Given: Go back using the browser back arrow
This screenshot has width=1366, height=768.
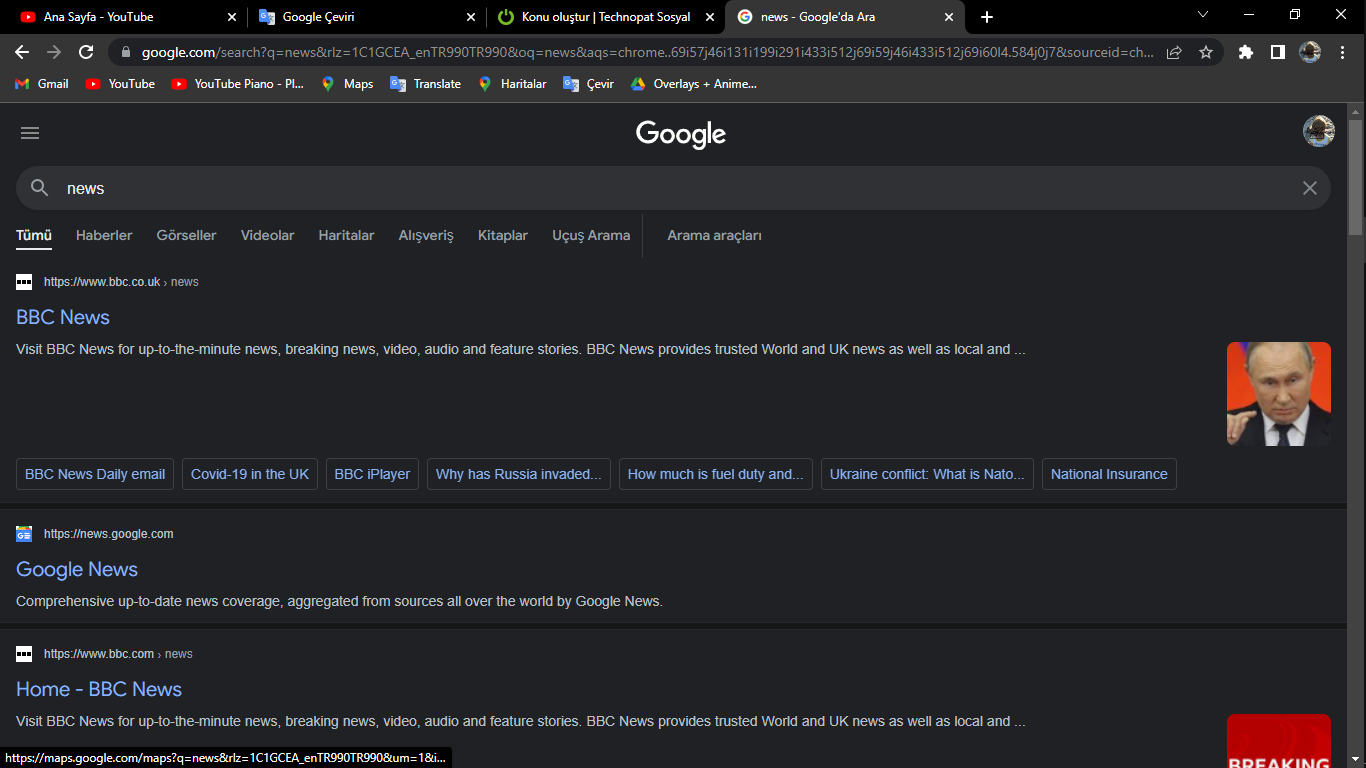Looking at the screenshot, I should point(22,52).
